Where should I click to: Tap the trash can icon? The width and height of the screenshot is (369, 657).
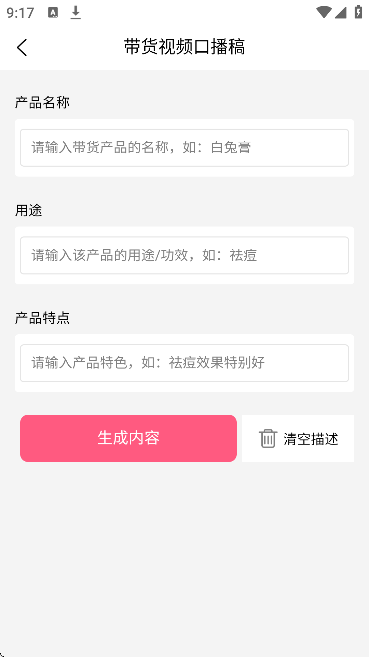(268, 438)
